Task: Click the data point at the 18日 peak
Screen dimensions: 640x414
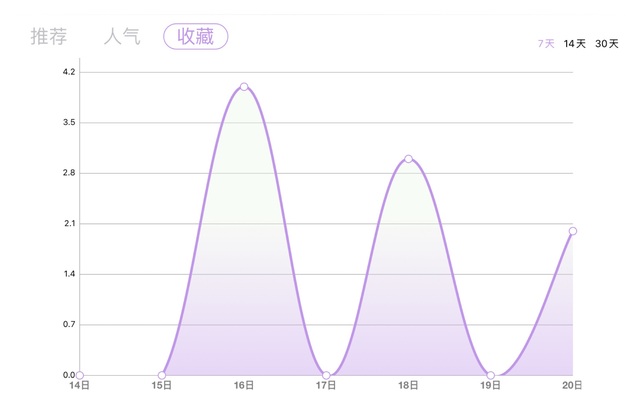Action: [x=408, y=159]
